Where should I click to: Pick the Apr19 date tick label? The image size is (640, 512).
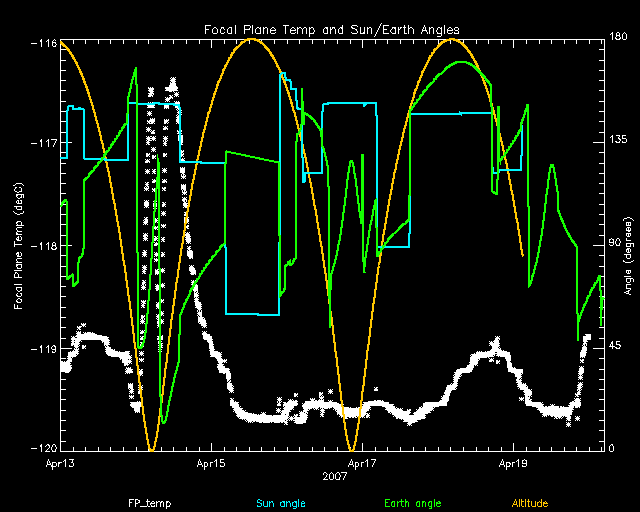pos(512,464)
